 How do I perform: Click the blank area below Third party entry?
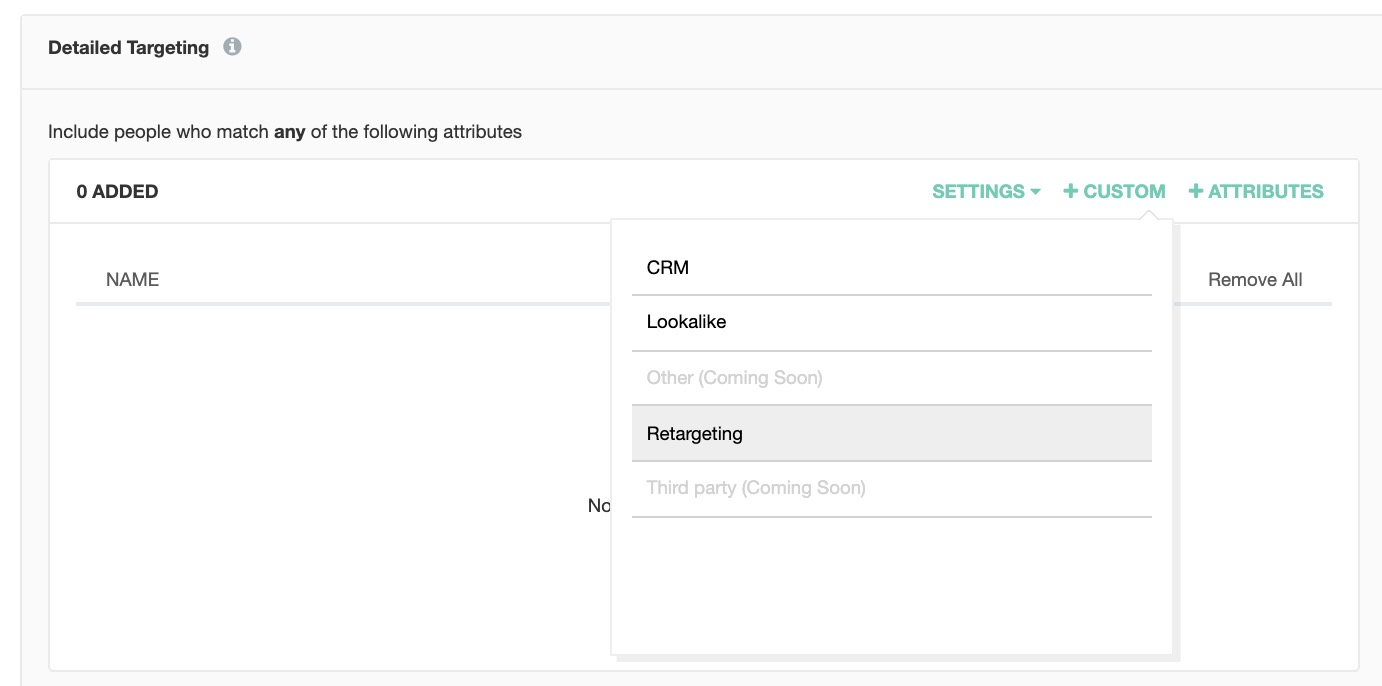890,585
